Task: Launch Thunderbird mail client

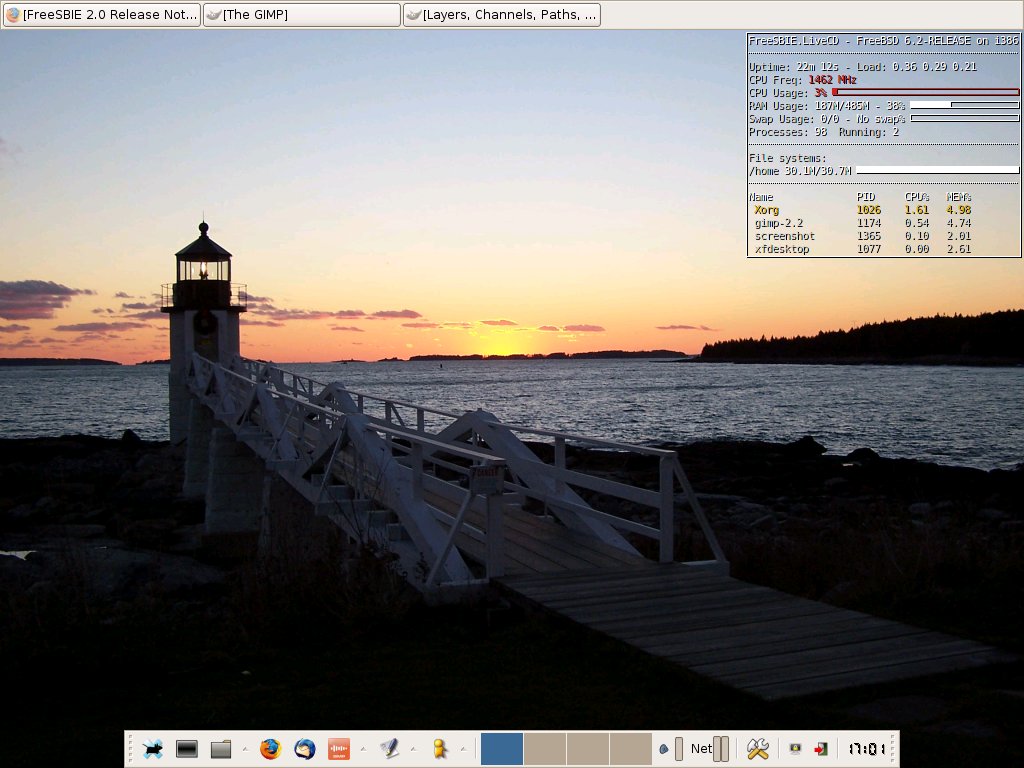Action: pyautogui.click(x=304, y=748)
